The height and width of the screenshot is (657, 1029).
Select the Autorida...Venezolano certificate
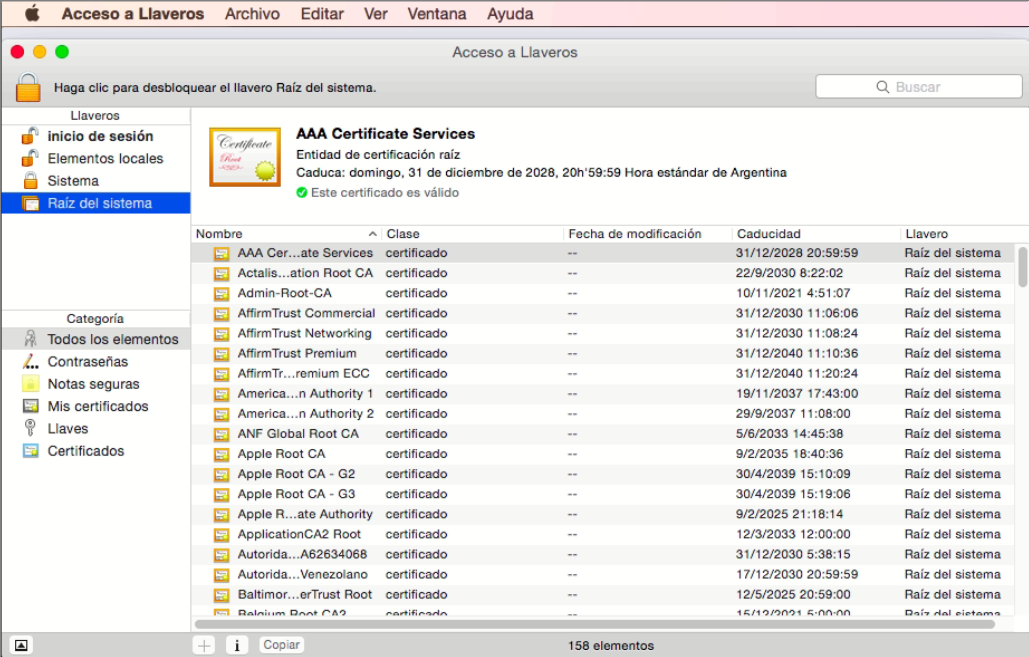click(x=604, y=574)
